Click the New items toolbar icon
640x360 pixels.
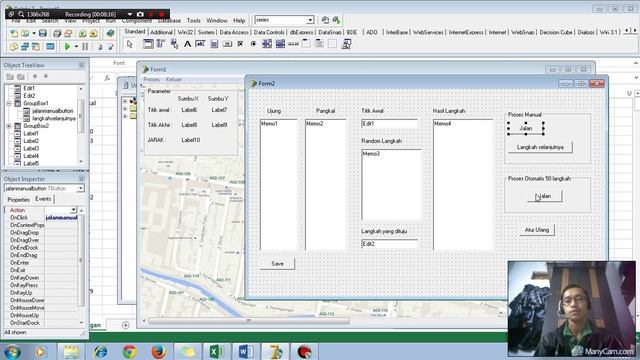click(14, 33)
